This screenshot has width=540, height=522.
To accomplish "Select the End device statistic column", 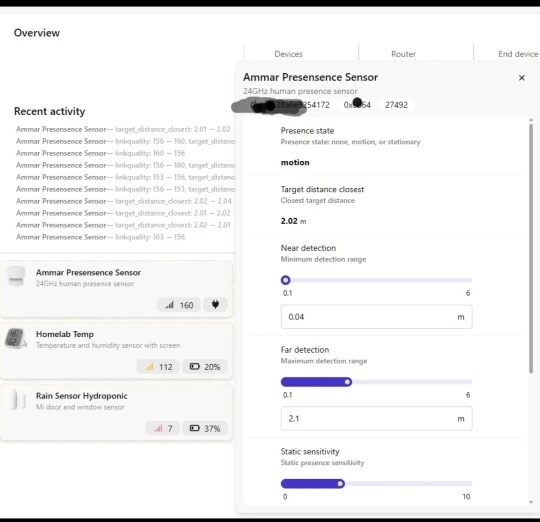I will (518, 54).
